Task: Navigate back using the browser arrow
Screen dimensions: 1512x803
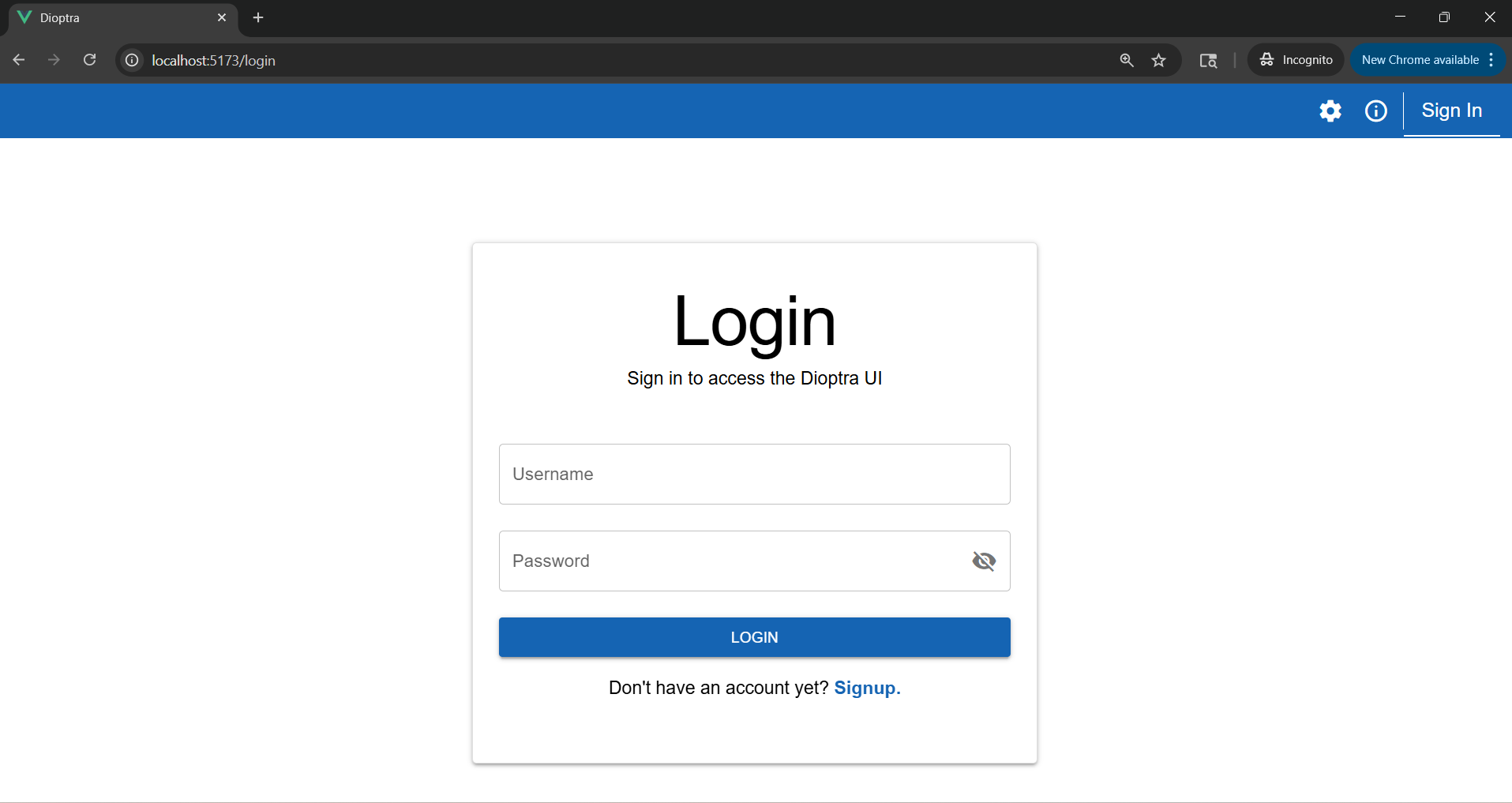Action: 19,59
